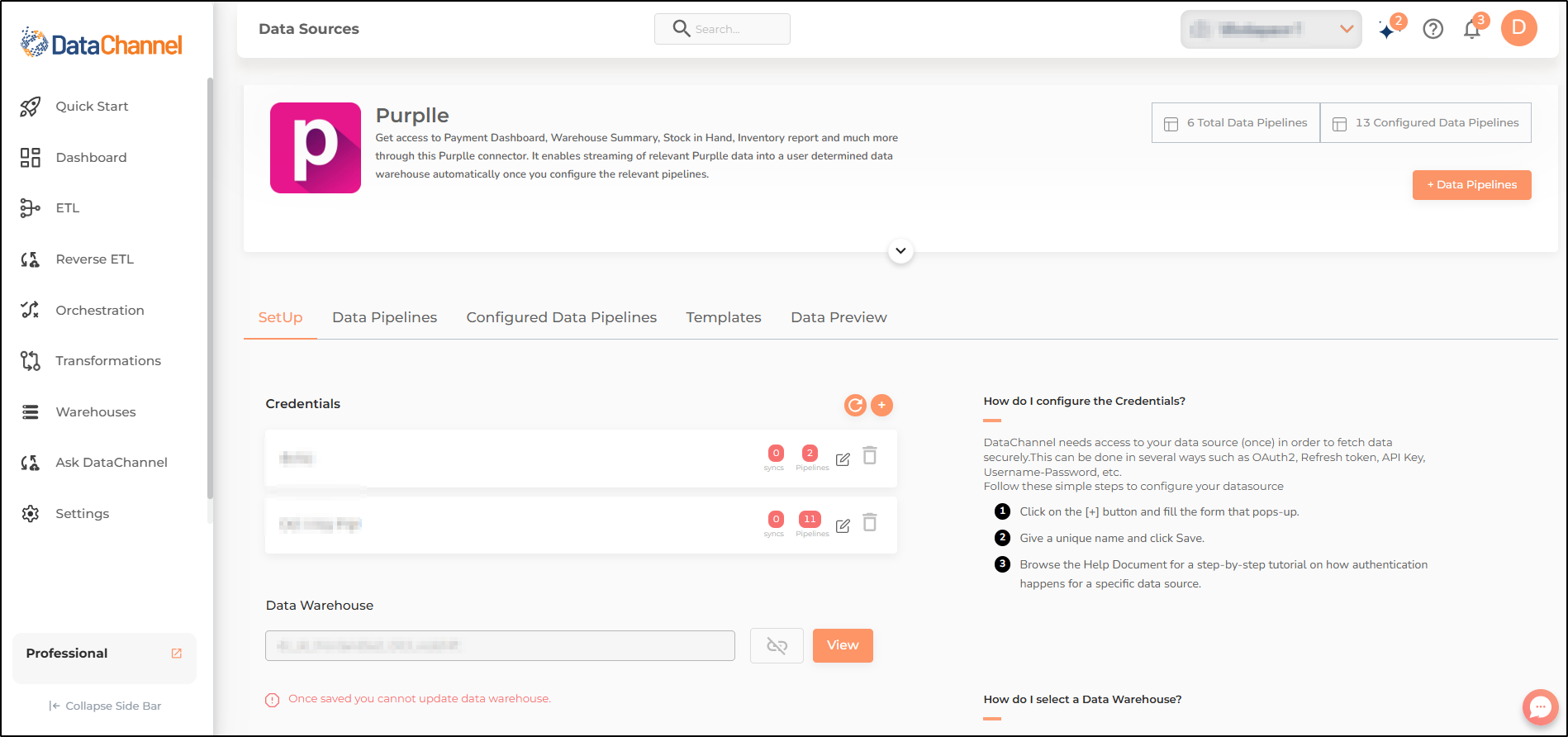Open the chat support bubble
The image size is (1568, 737).
(1541, 707)
